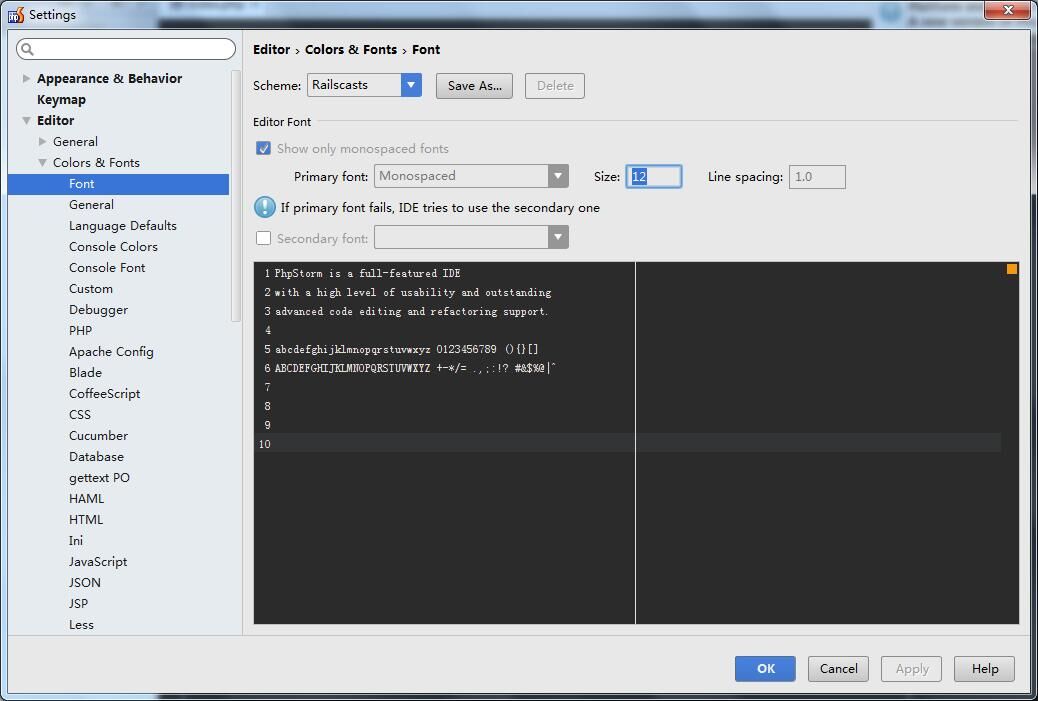
Task: Expand Appearance & Behavior section
Action: point(26,78)
